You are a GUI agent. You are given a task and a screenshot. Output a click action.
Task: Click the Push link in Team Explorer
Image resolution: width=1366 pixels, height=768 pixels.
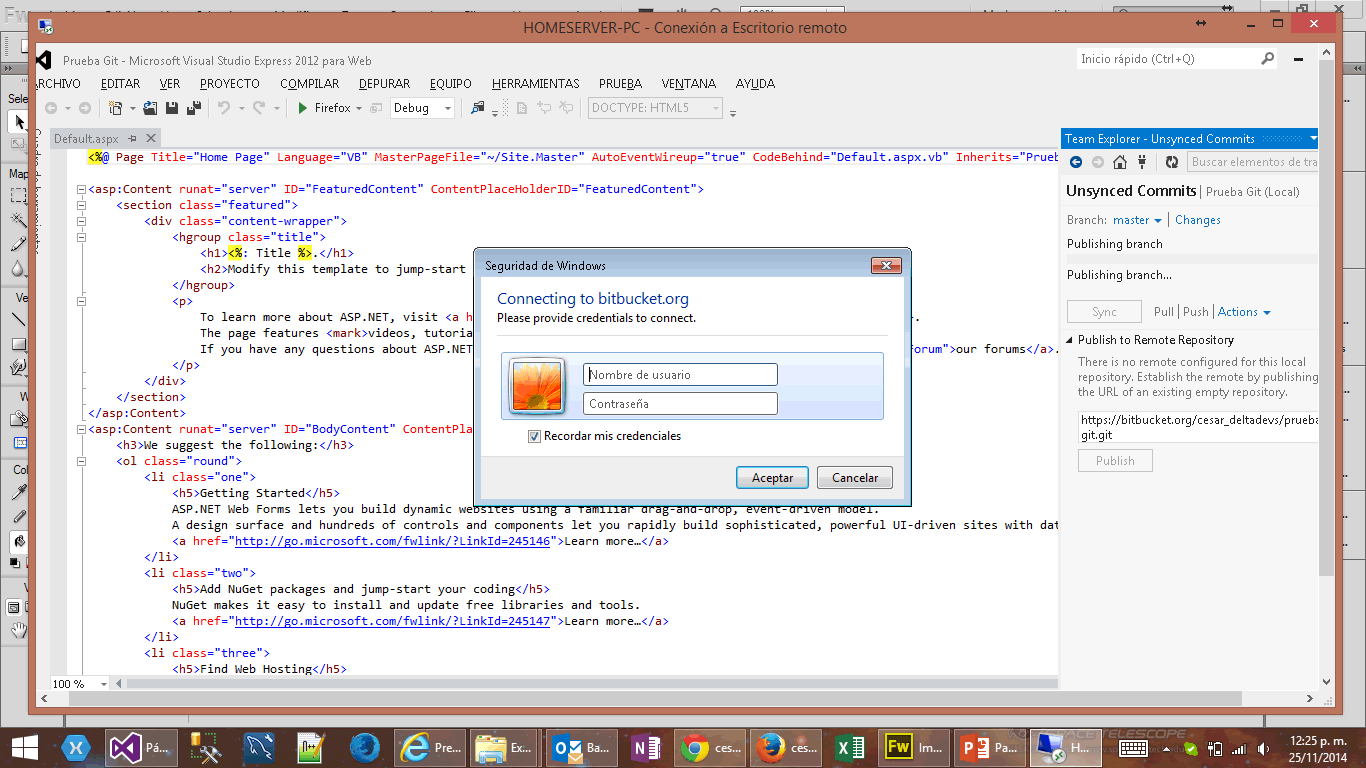pyautogui.click(x=1196, y=312)
